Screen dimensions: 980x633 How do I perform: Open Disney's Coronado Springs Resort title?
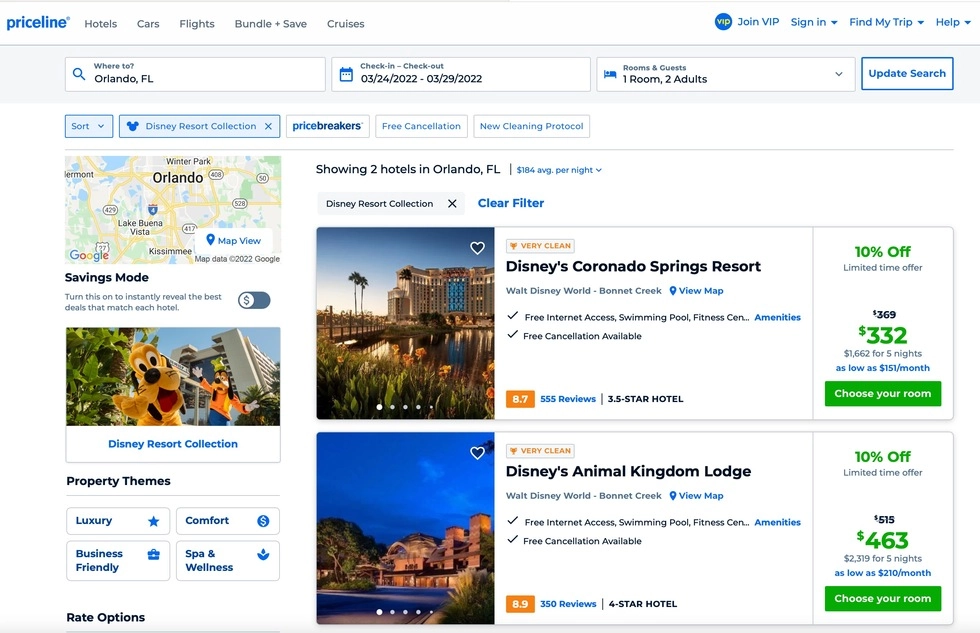[633, 267]
